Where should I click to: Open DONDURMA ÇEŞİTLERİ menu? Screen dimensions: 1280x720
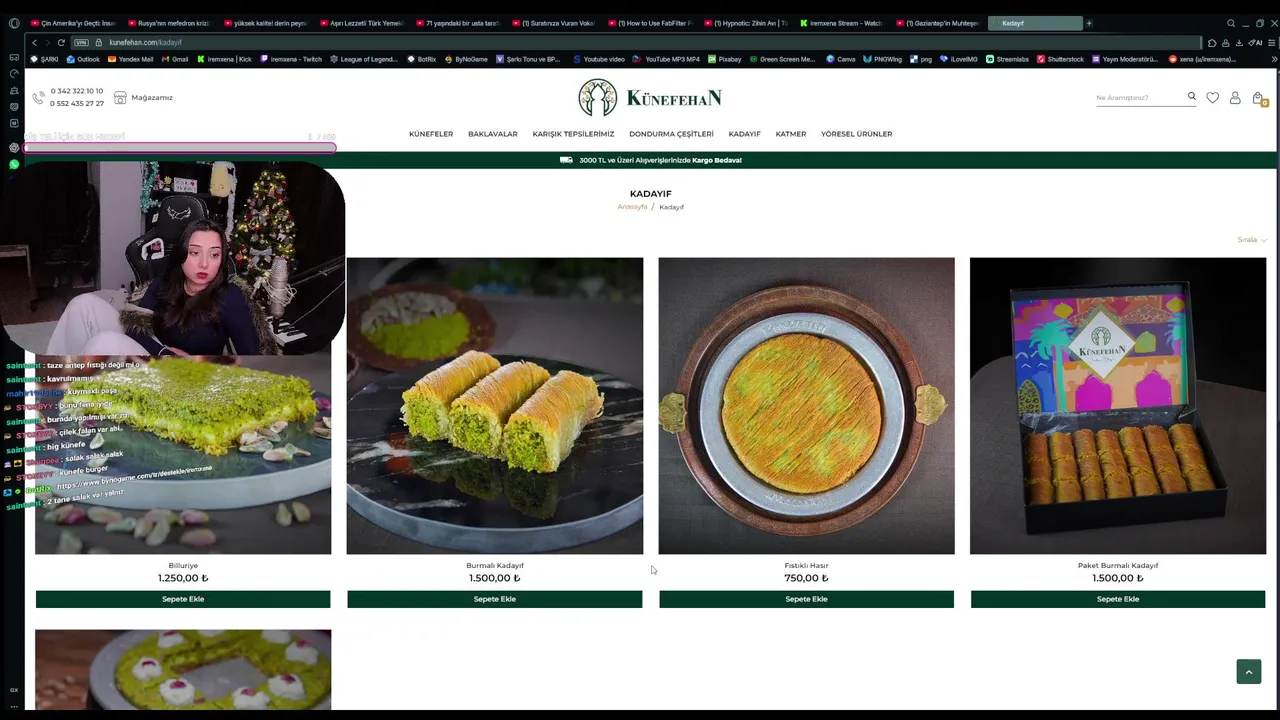[x=671, y=134]
